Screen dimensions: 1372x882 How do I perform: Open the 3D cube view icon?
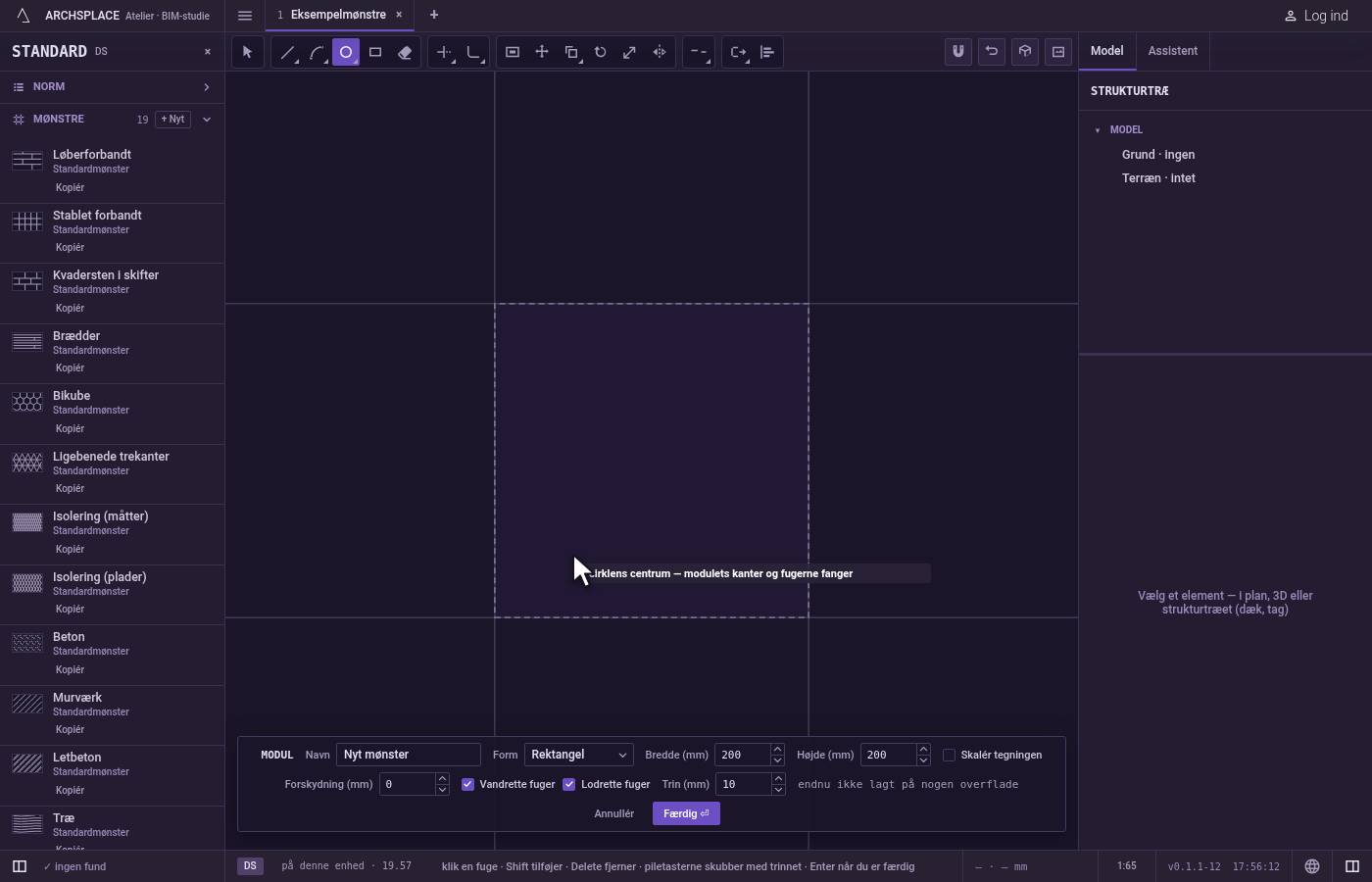[x=1025, y=52]
